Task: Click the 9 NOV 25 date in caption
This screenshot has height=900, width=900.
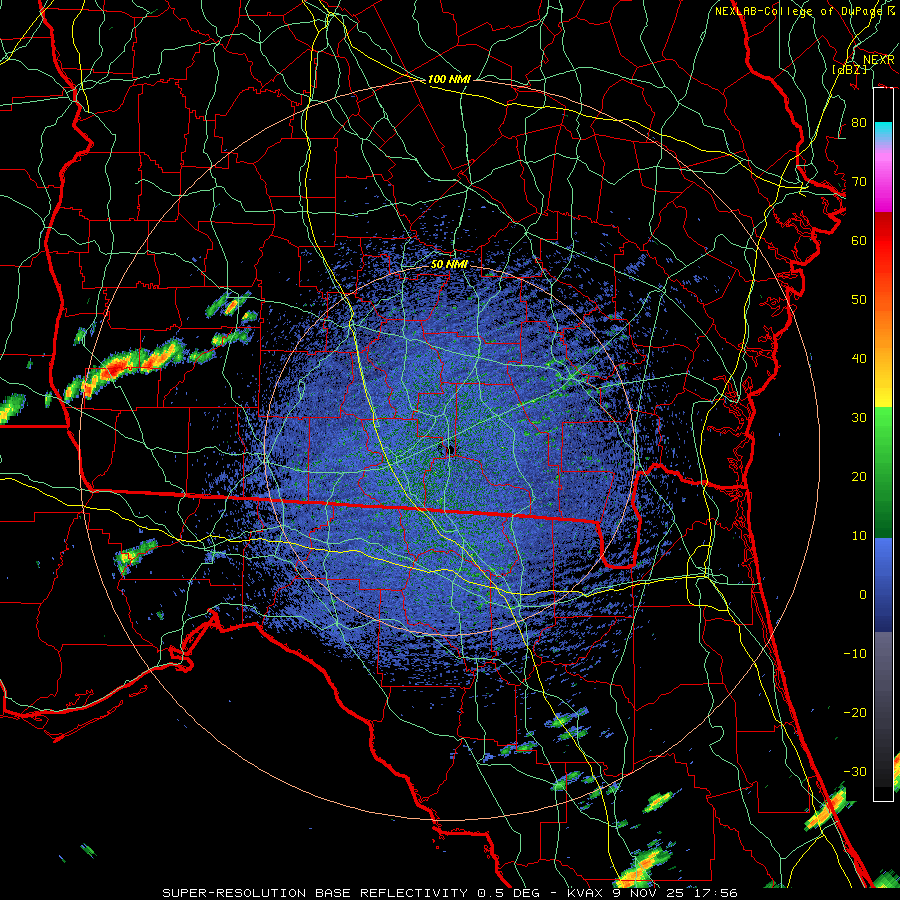Action: [647, 893]
